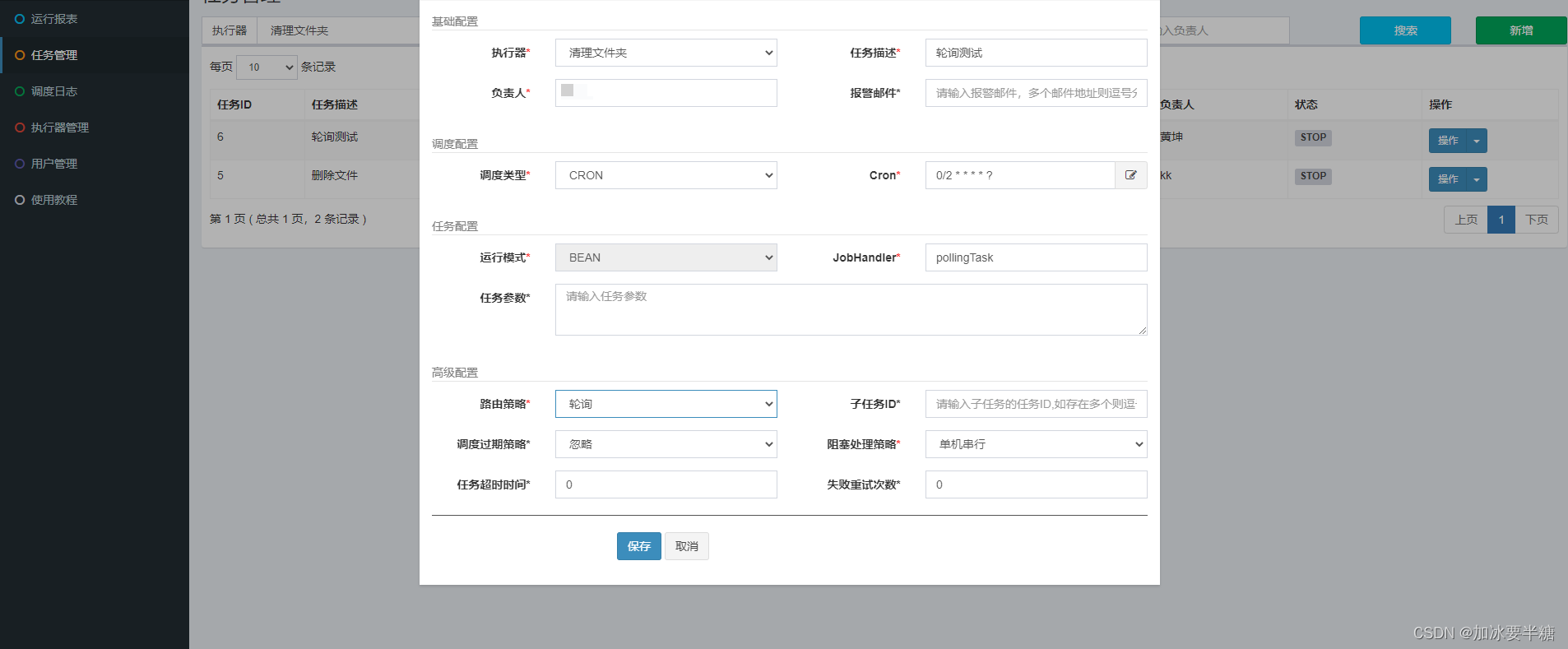
Task: Click the 运行报表 sidebar circle icon
Action: coord(20,19)
